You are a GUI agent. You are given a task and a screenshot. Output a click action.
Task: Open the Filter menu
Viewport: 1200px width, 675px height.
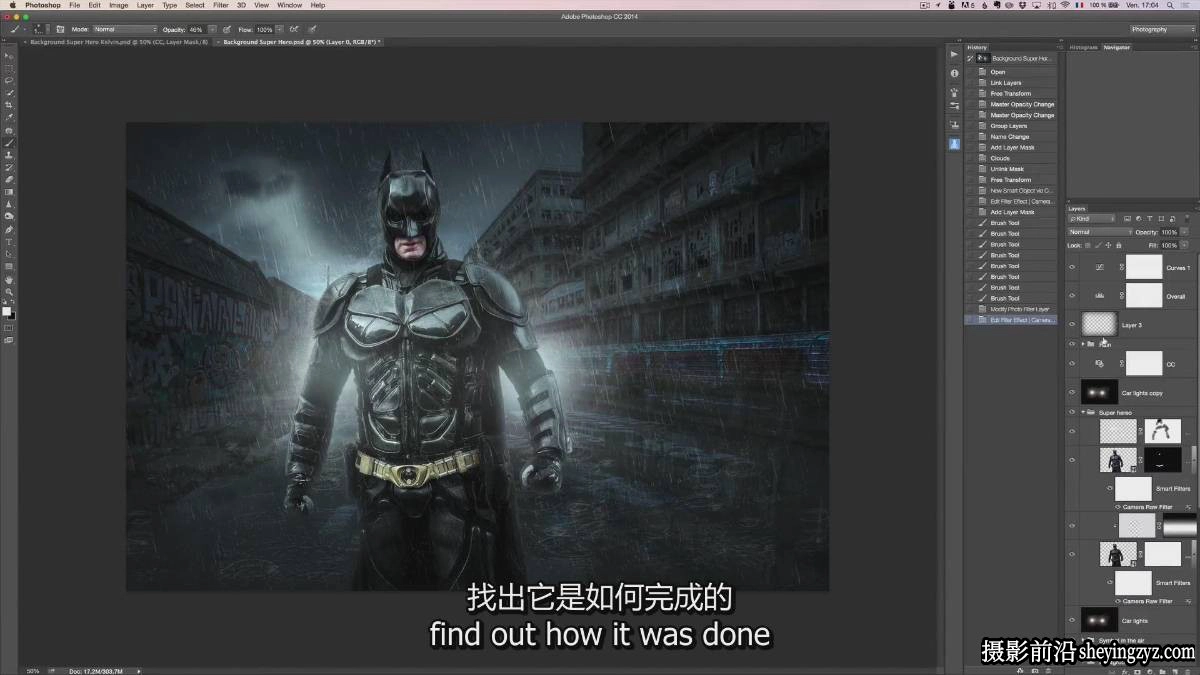coord(221,5)
